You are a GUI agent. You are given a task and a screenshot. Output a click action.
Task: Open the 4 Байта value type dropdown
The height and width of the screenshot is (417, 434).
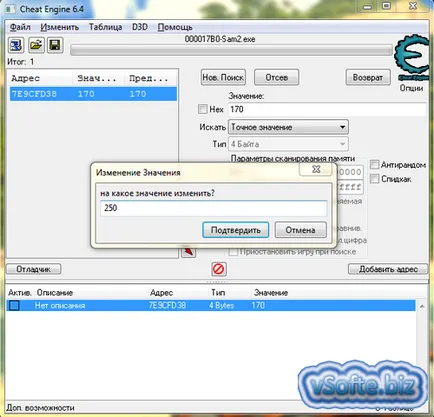click(288, 144)
